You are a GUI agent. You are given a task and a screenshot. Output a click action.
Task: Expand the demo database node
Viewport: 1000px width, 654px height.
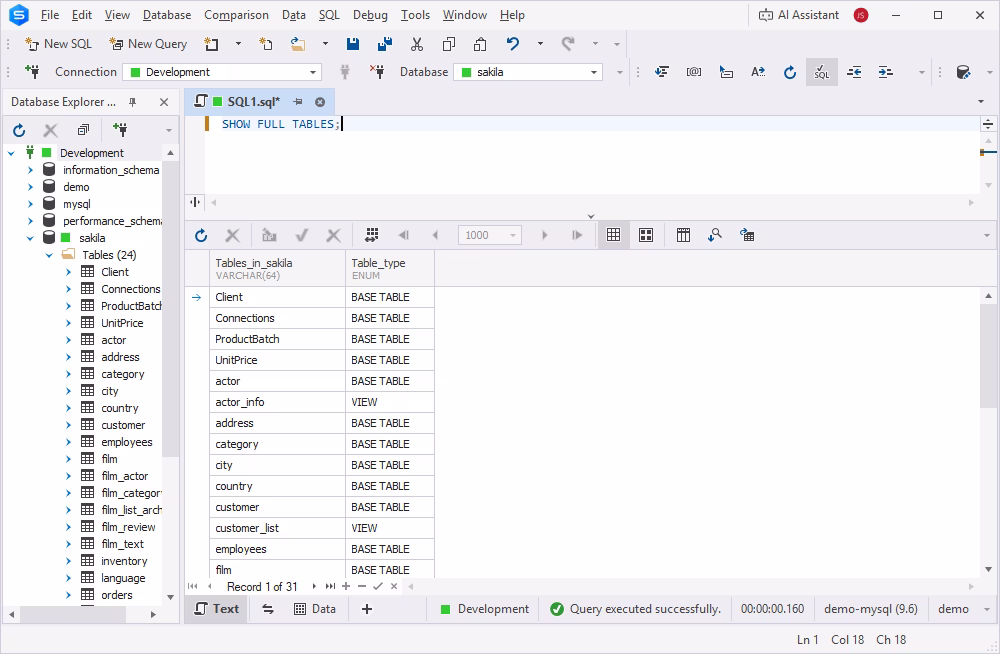(x=30, y=187)
